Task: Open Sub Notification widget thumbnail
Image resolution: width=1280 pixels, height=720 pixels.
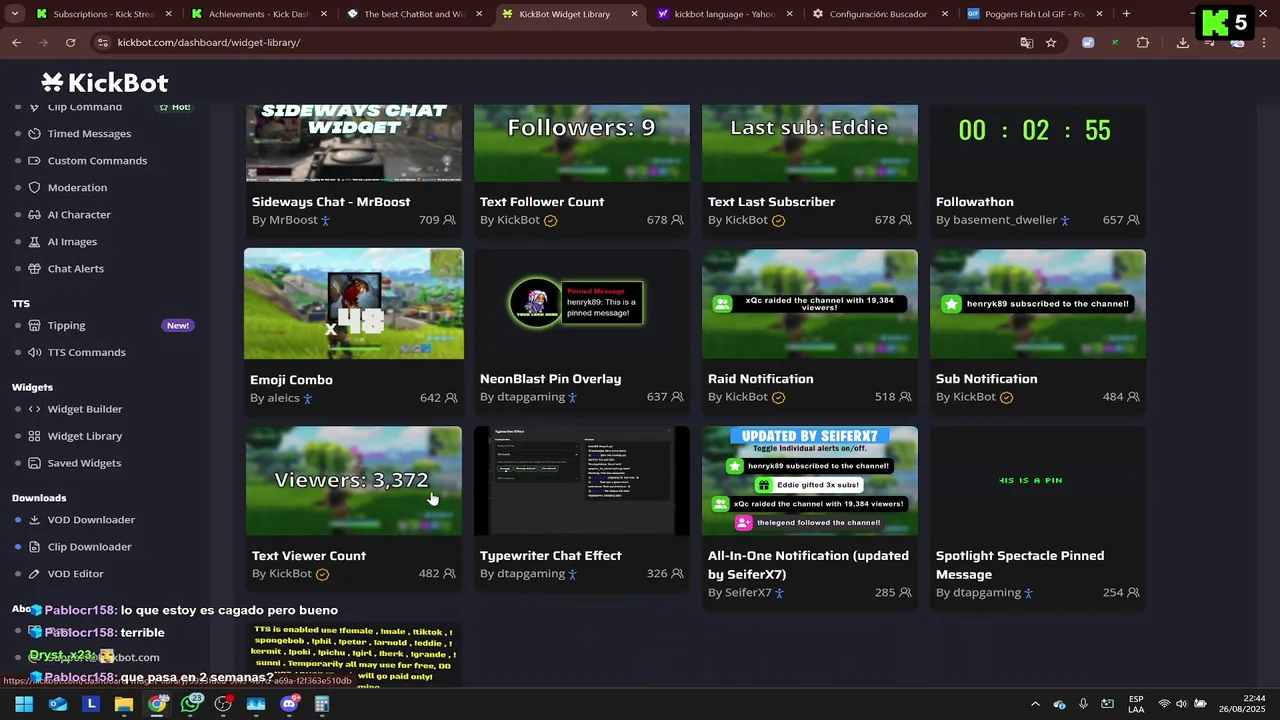Action: pos(1038,304)
